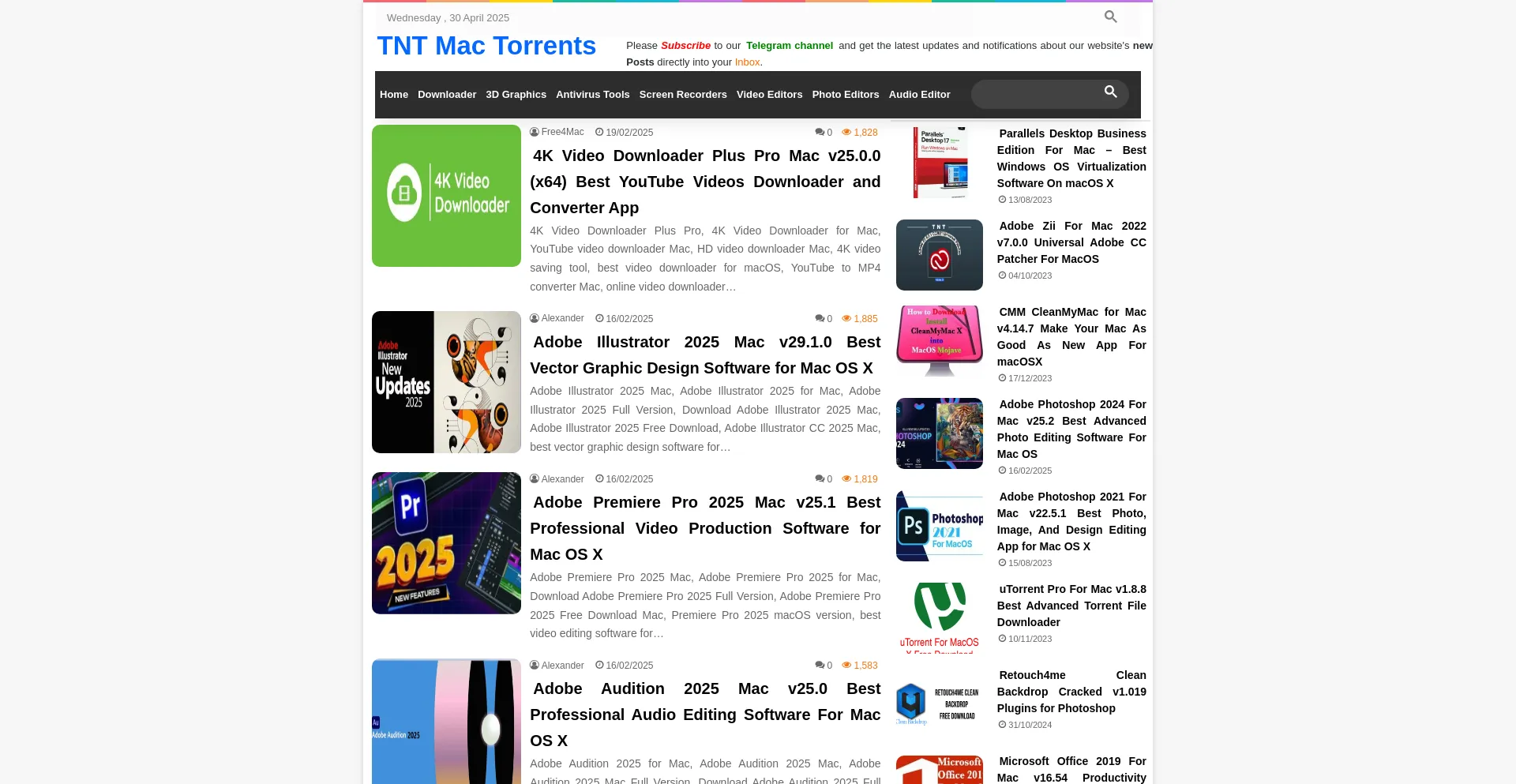The image size is (1516, 784).
Task: Click author Alexander on the Premiere Pro post
Action: 562,478
